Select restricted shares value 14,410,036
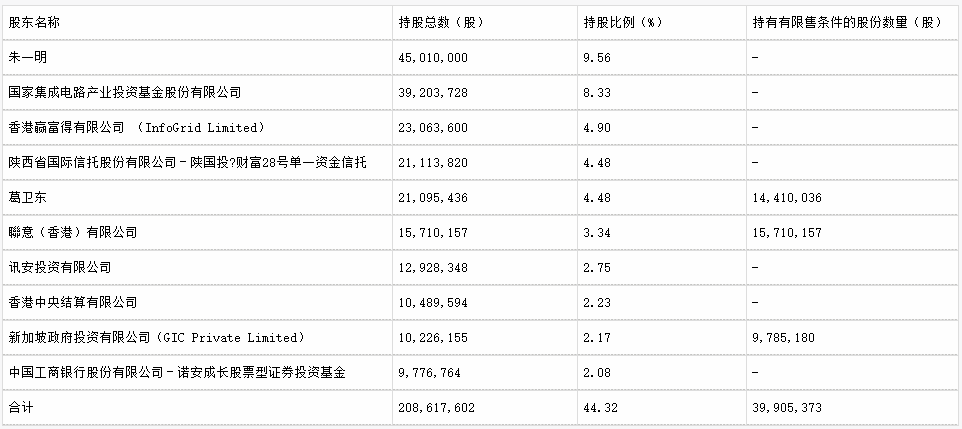962x429 pixels. (786, 198)
